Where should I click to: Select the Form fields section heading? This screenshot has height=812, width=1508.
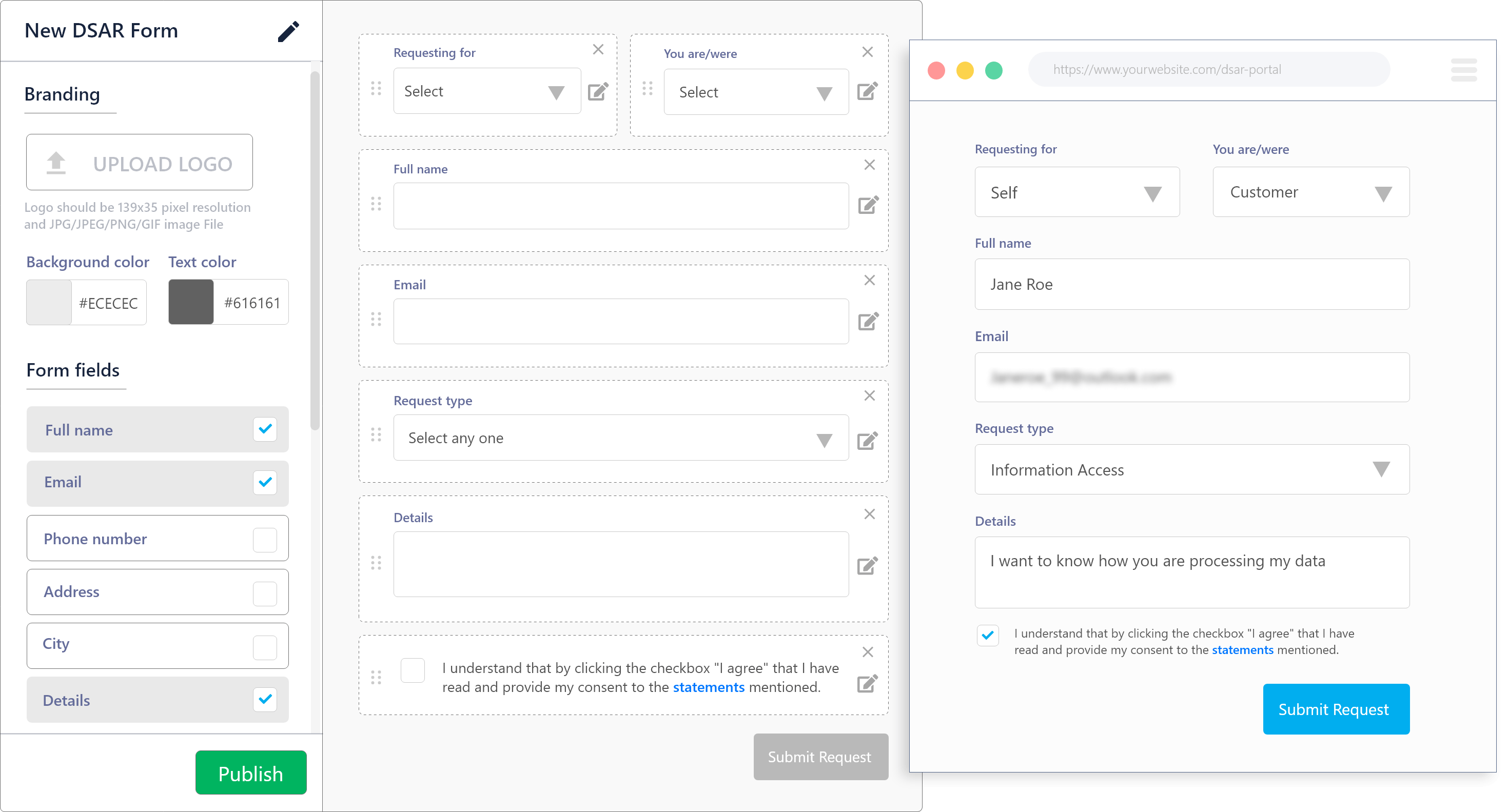(72, 370)
